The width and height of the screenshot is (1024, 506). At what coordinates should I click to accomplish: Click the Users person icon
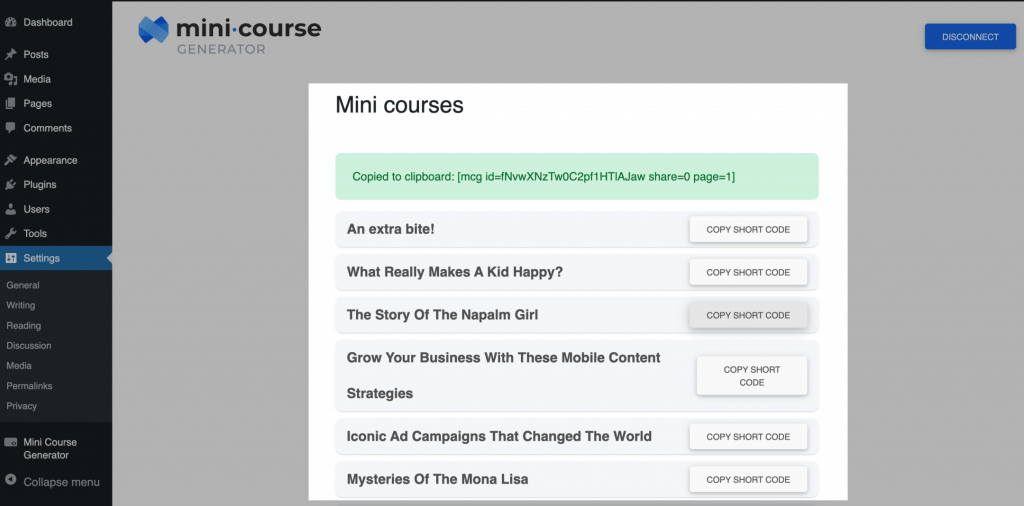click(x=11, y=209)
